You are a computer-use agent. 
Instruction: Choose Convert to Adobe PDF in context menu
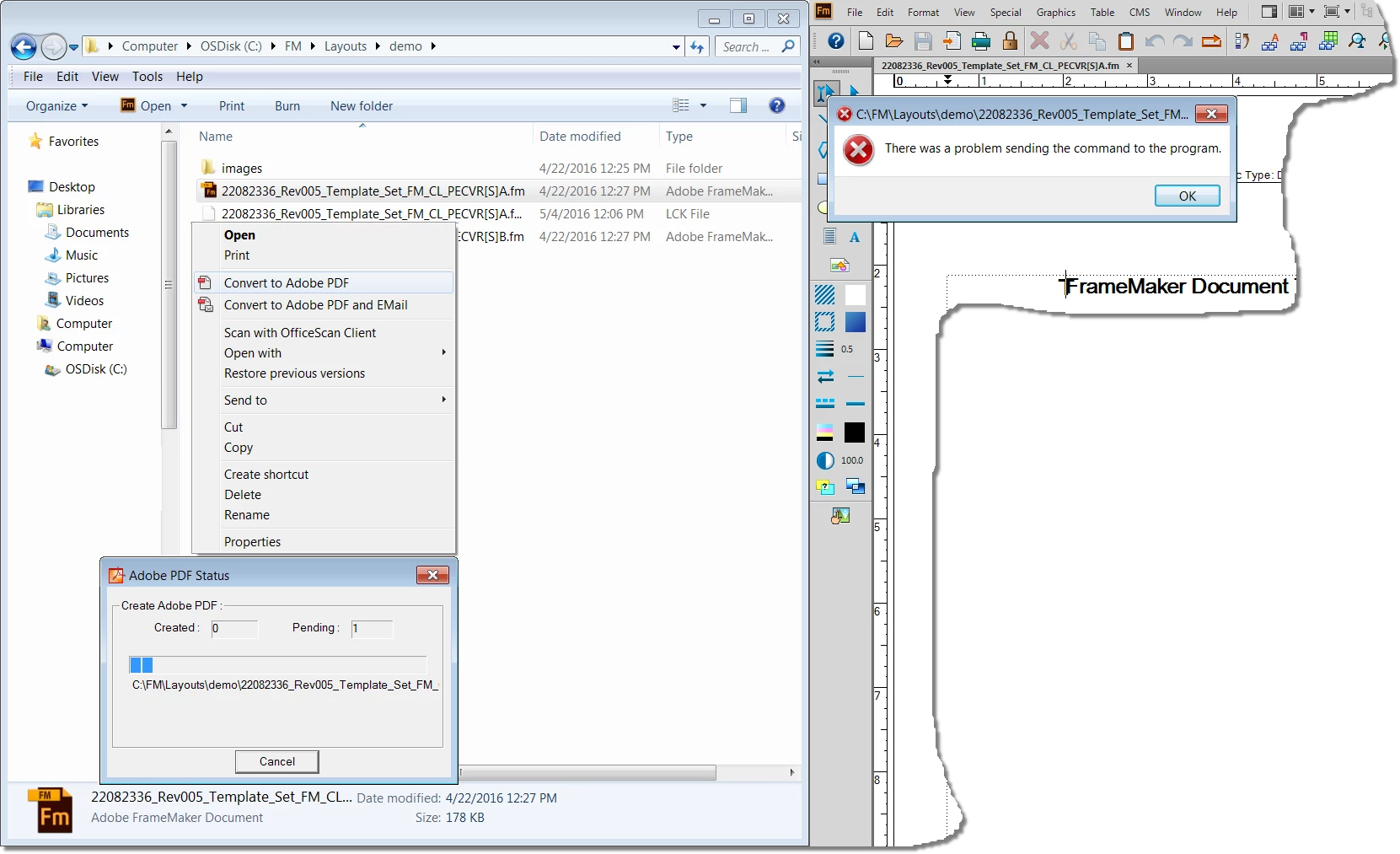[324, 282]
